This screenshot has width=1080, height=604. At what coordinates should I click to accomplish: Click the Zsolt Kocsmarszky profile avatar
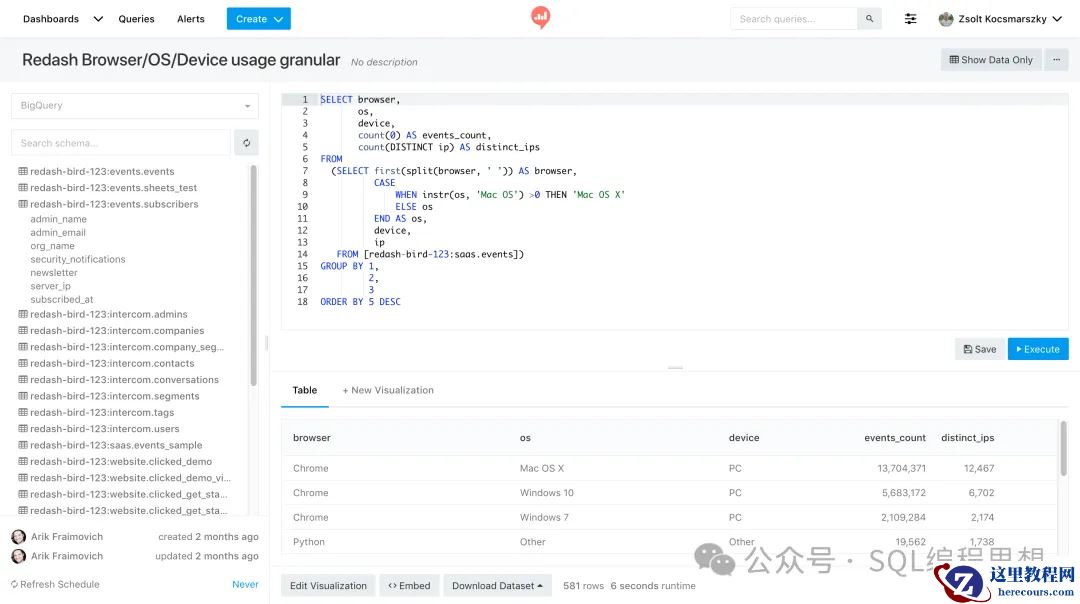pyautogui.click(x=946, y=19)
